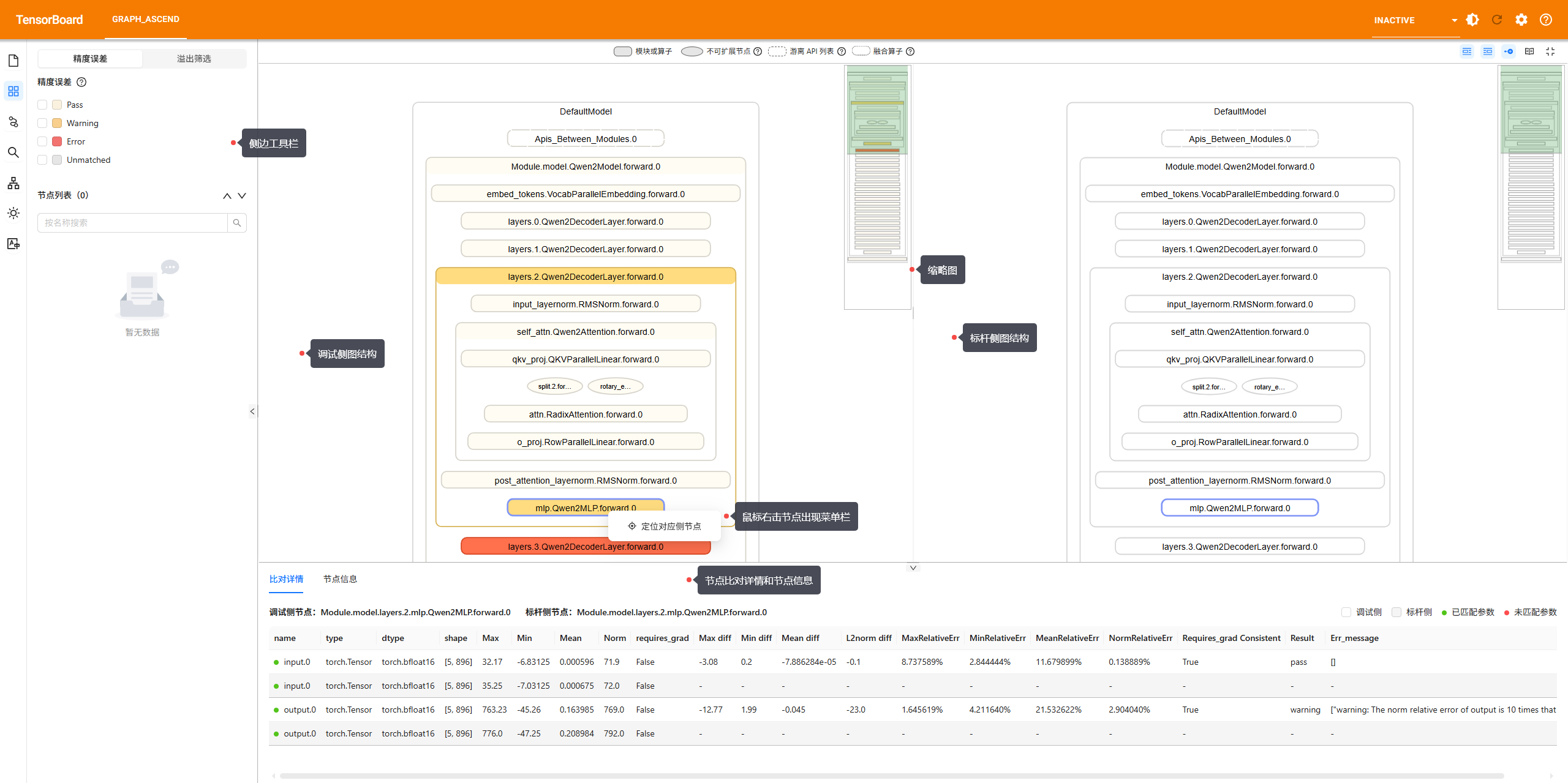Tick the 调试侧 checkbox above table
The width and height of the screenshot is (1568, 783).
[1346, 612]
